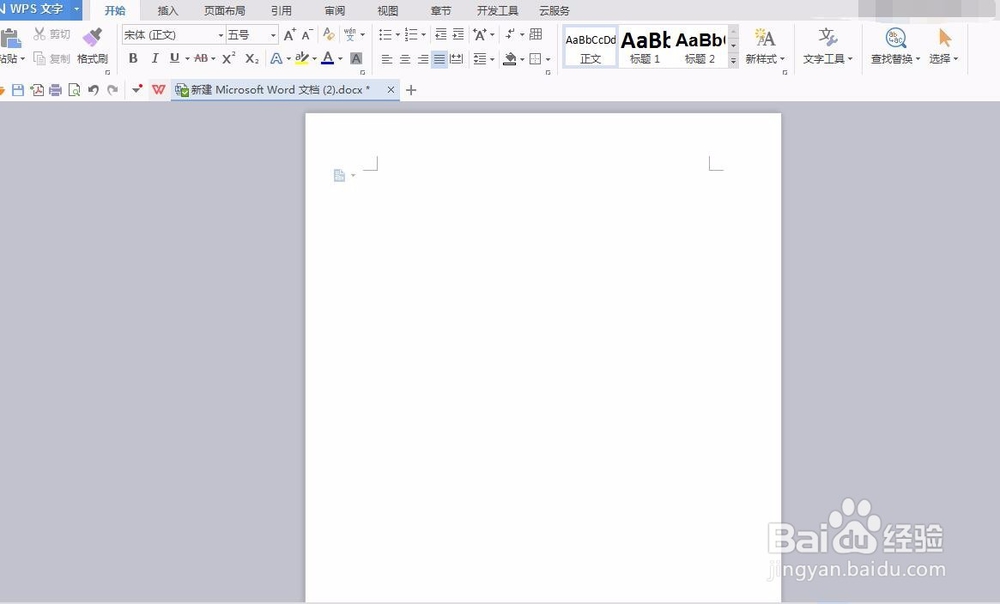The image size is (1000, 604).
Task: Switch to the 页面布局 tab
Action: [x=224, y=11]
